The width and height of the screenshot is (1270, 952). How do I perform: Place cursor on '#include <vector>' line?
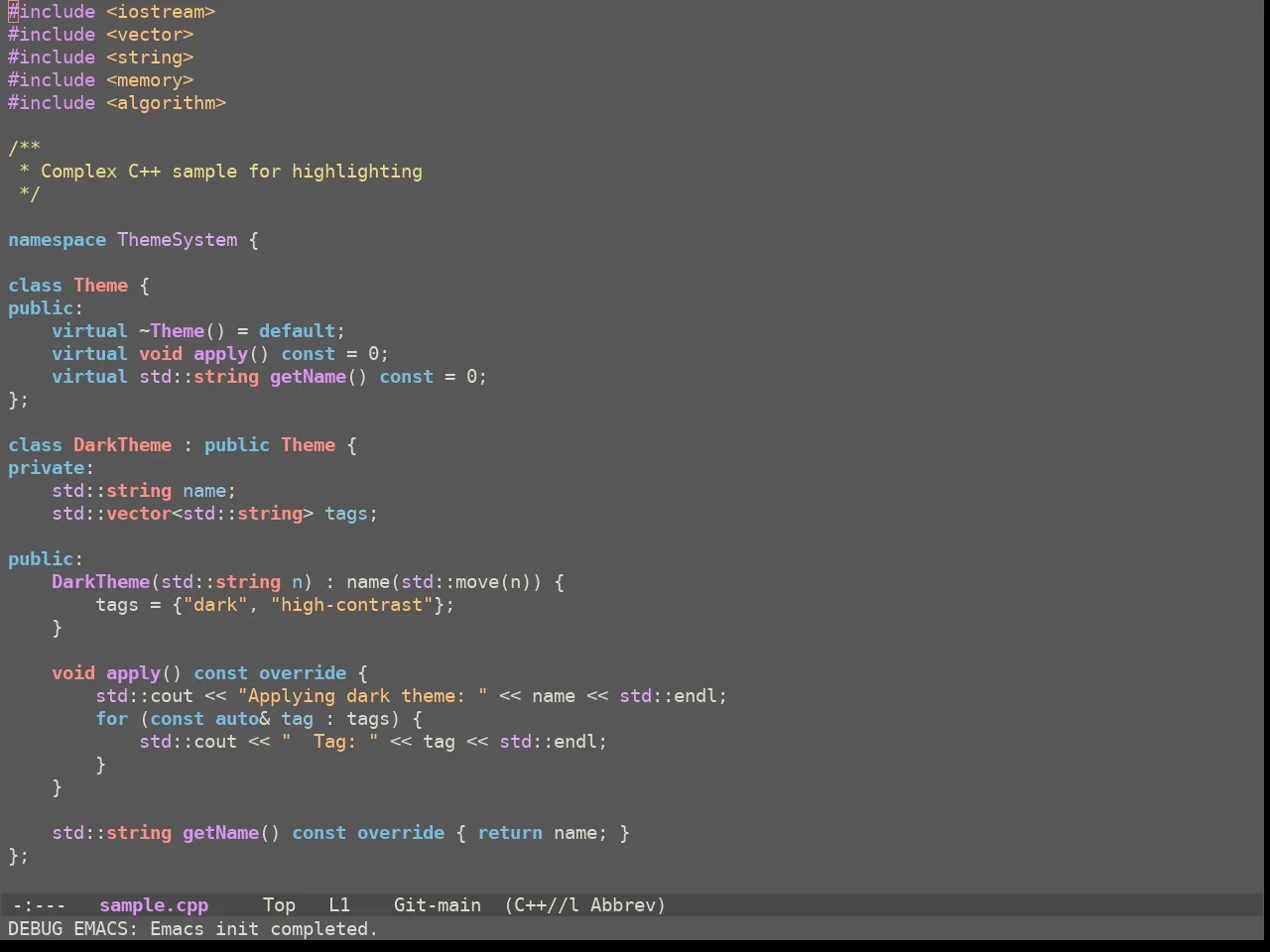coord(101,35)
